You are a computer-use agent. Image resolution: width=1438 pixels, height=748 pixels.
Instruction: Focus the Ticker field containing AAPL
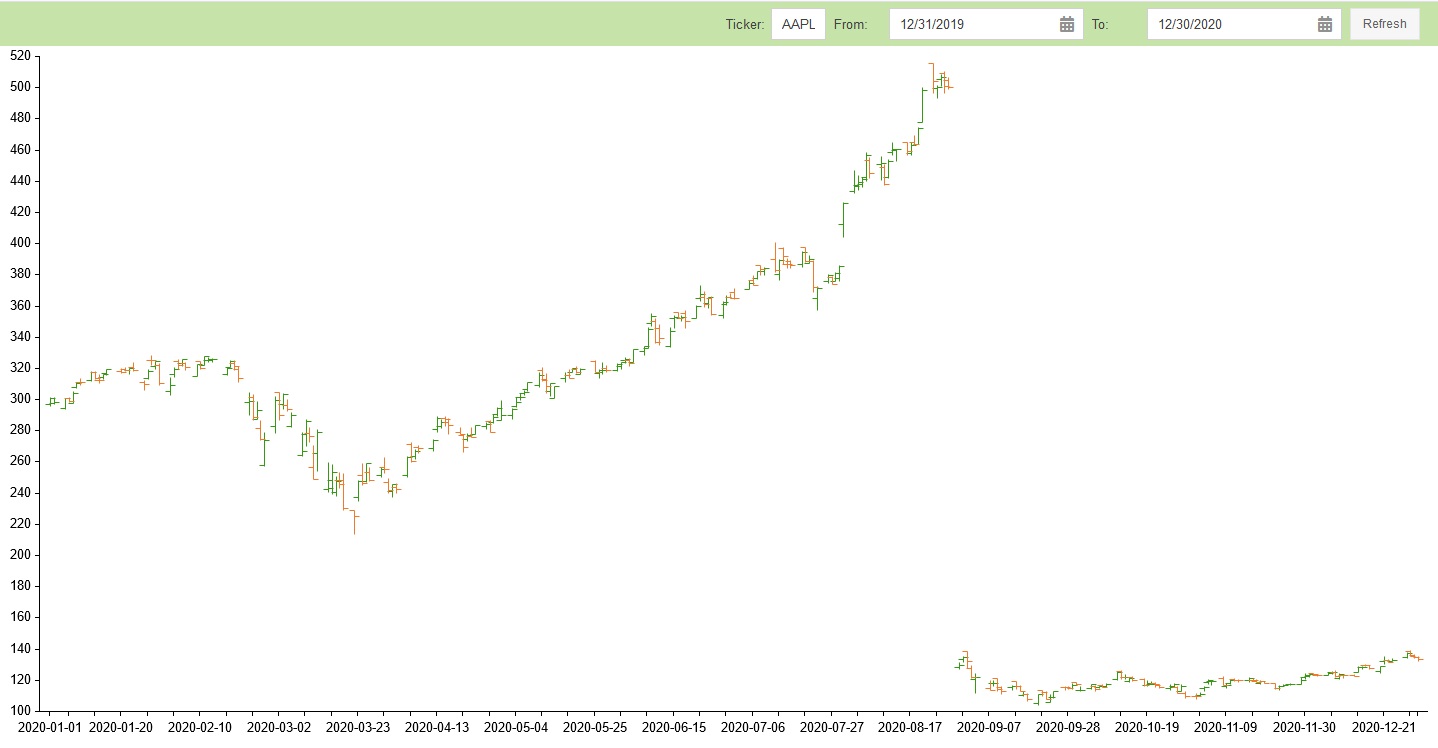tap(798, 24)
